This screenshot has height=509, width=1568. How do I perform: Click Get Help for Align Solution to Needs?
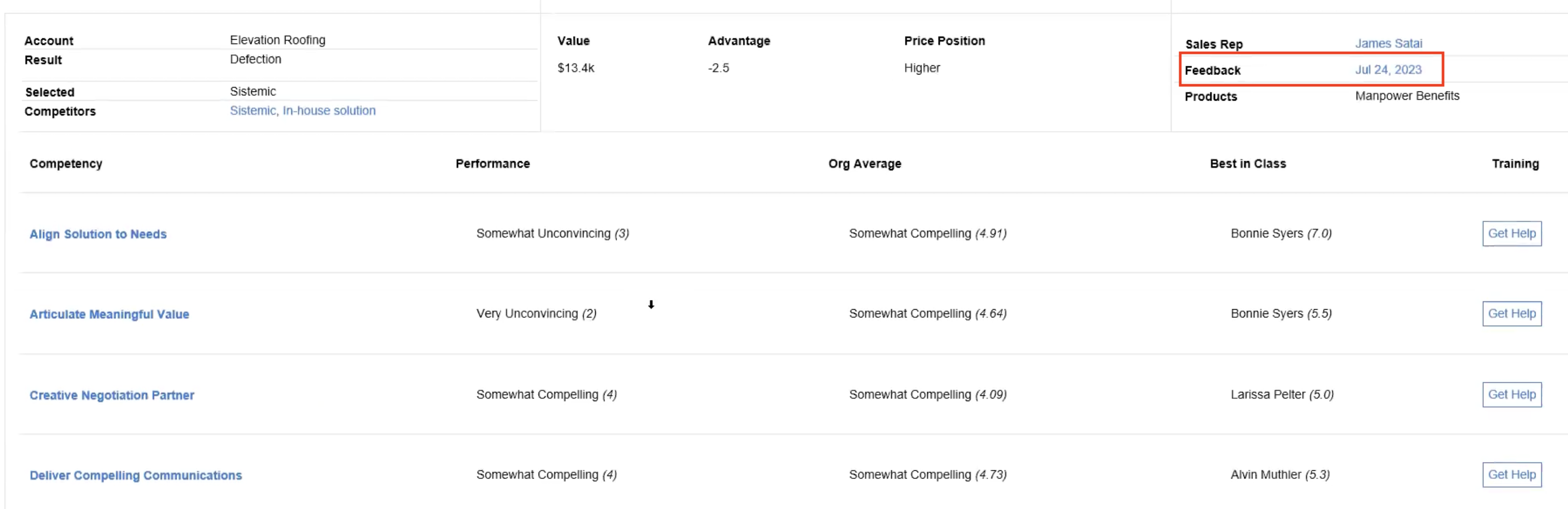click(x=1511, y=233)
